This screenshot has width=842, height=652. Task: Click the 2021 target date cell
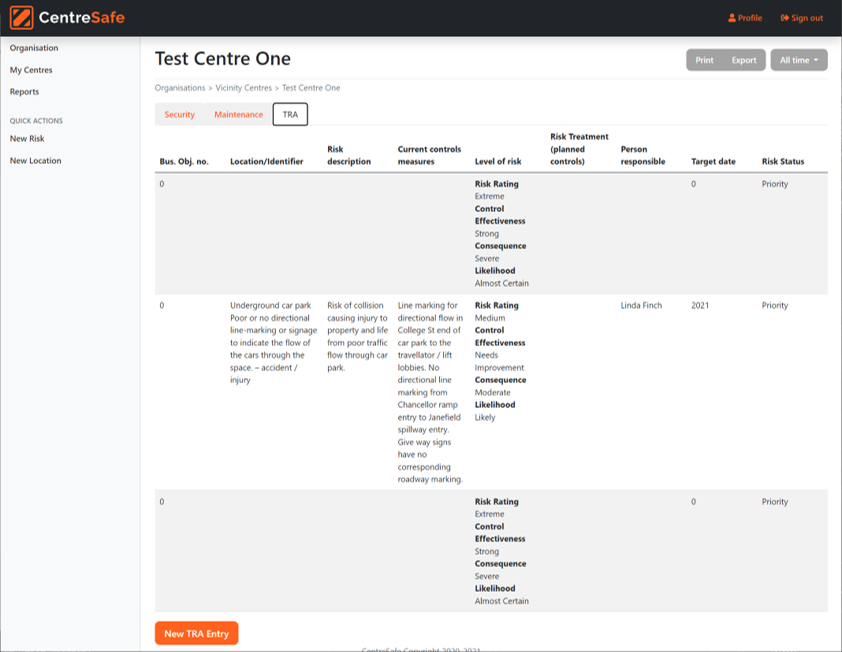click(x=700, y=305)
